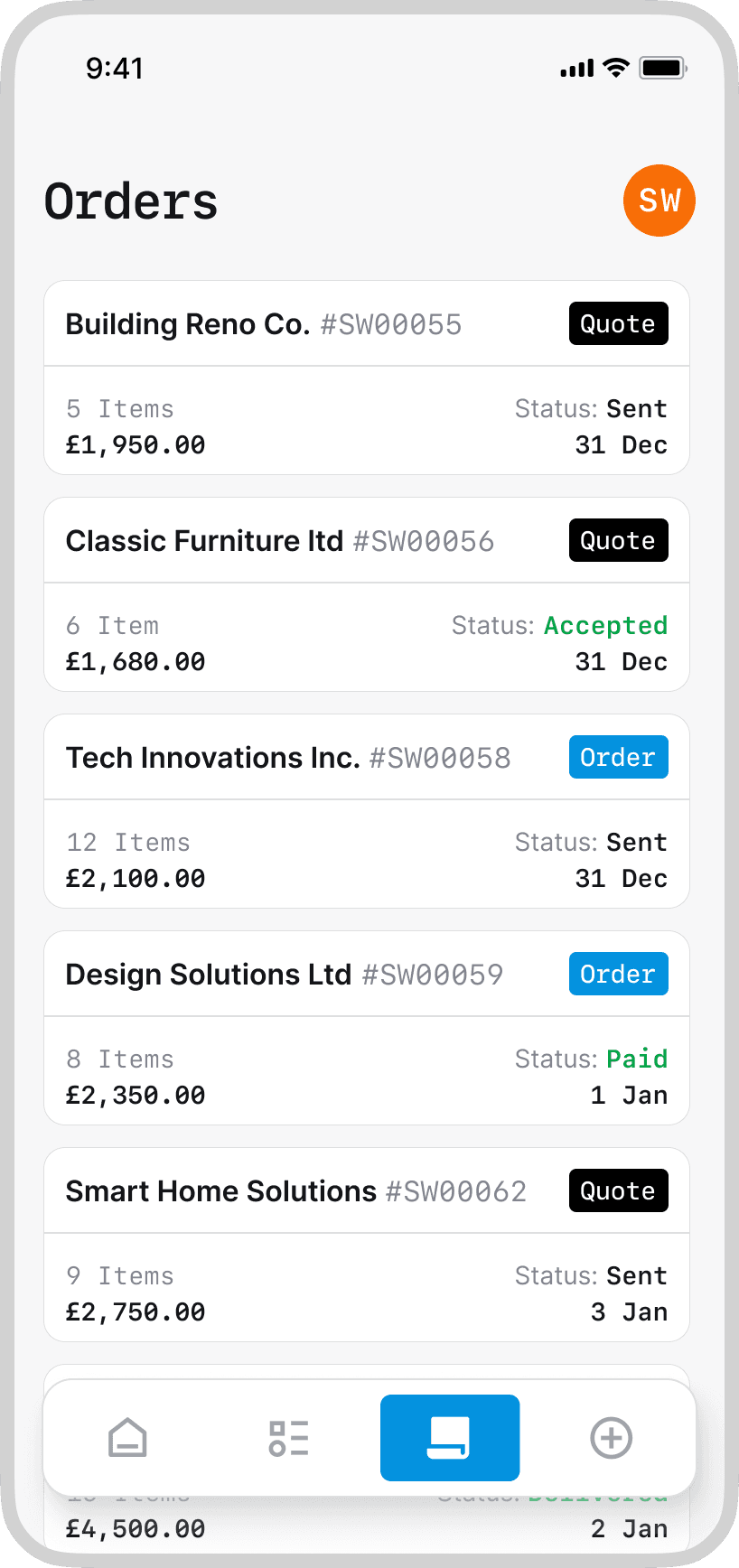Select the Paid status on Design Solutions
The image size is (739, 1568).
point(637,1059)
